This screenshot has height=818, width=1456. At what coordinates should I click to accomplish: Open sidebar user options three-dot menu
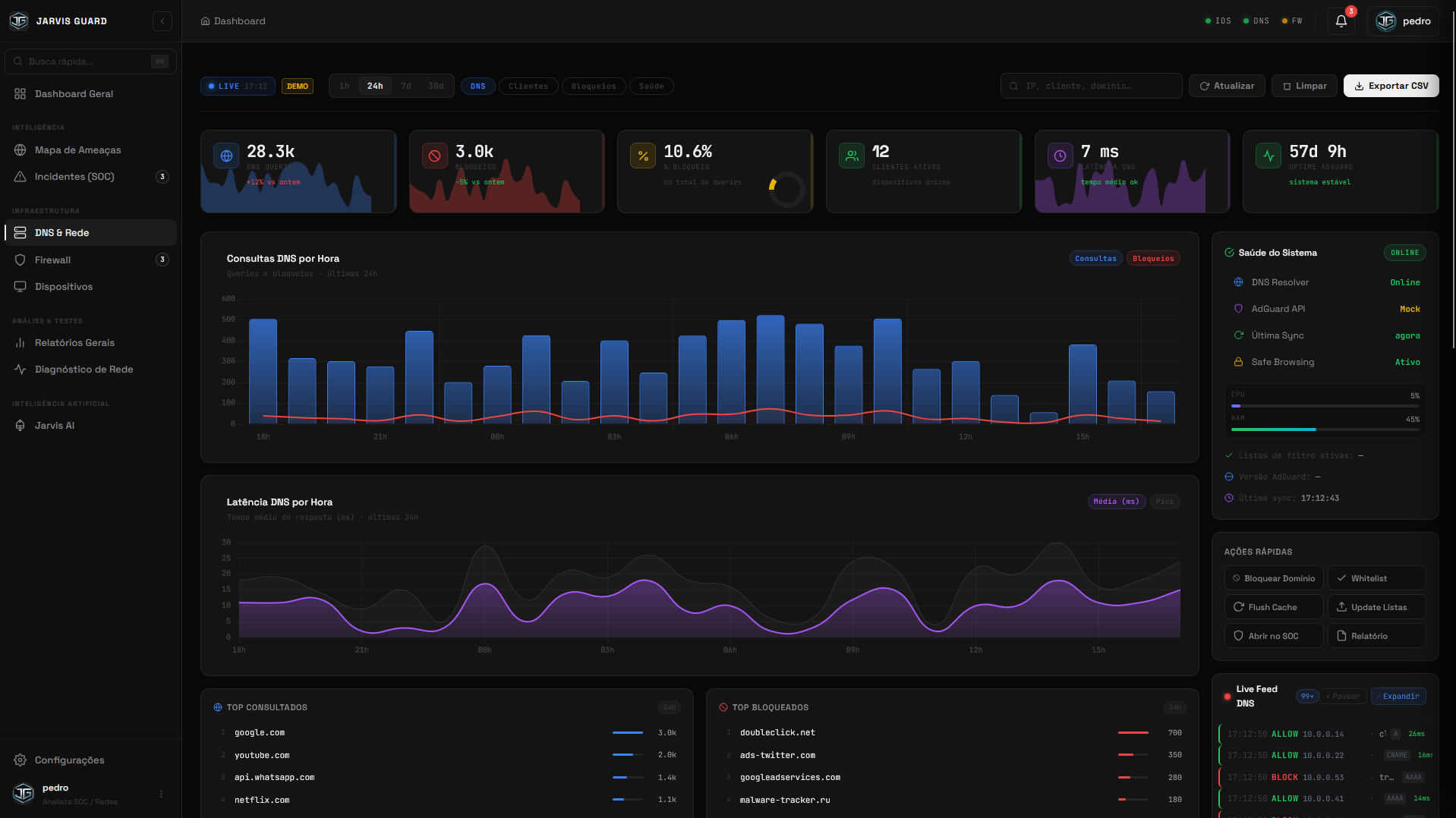point(161,794)
